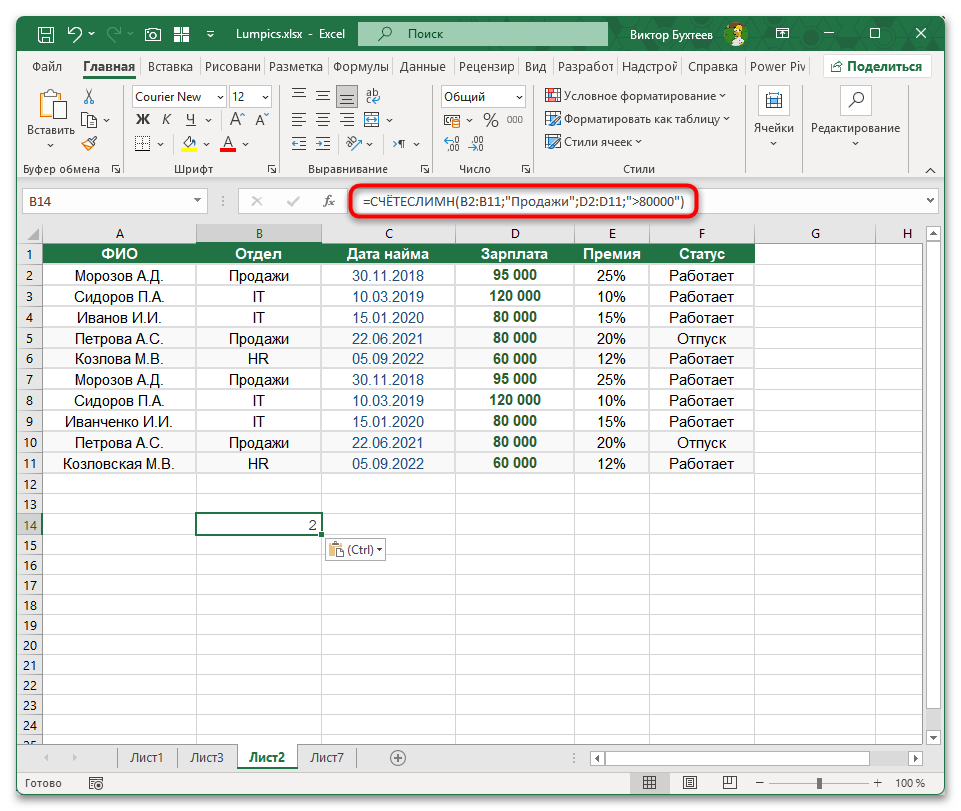The width and height of the screenshot is (961, 811).
Task: Decrease decimal places
Action: coord(476,144)
